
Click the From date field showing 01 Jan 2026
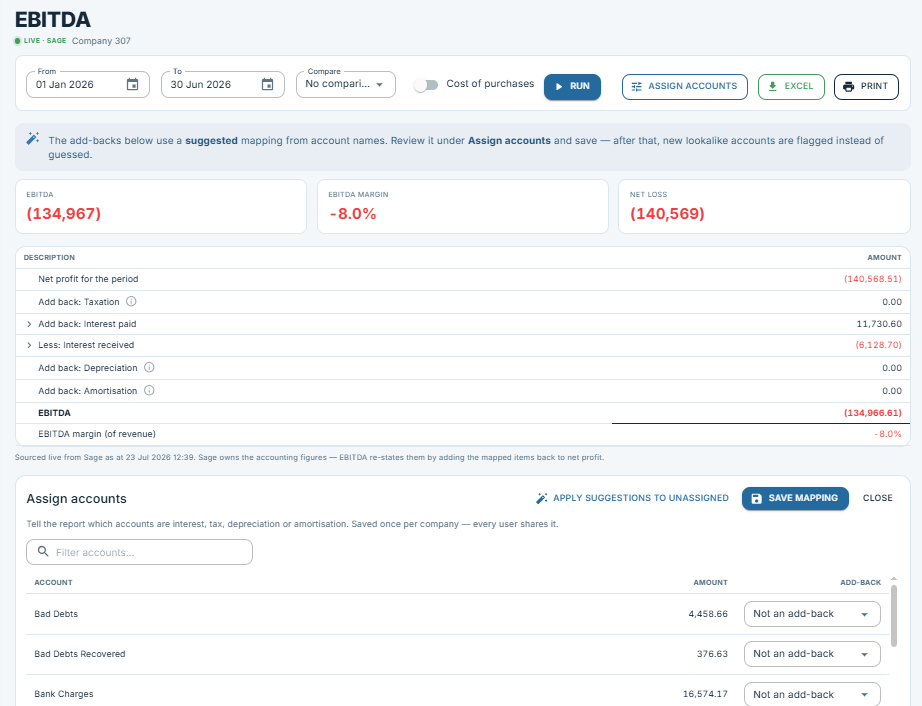(88, 85)
